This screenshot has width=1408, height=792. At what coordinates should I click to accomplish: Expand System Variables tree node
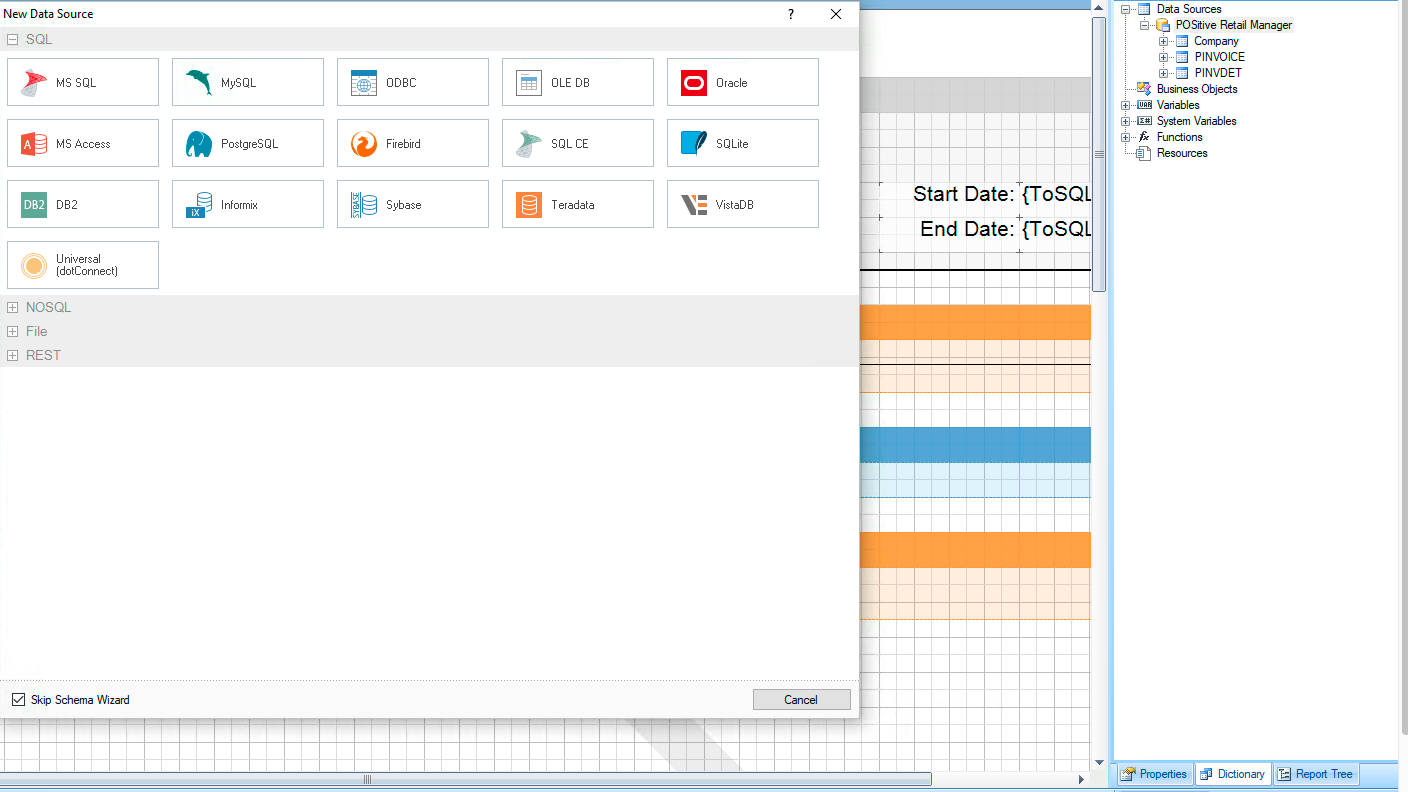coord(1126,121)
